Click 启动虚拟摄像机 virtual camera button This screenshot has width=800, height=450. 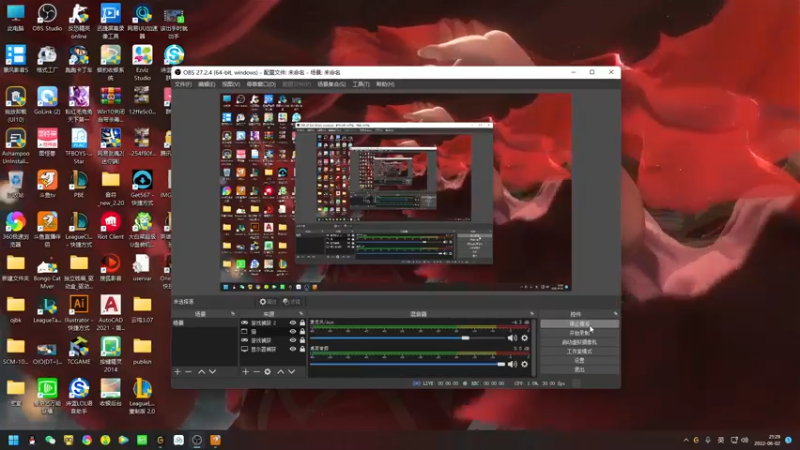579,342
